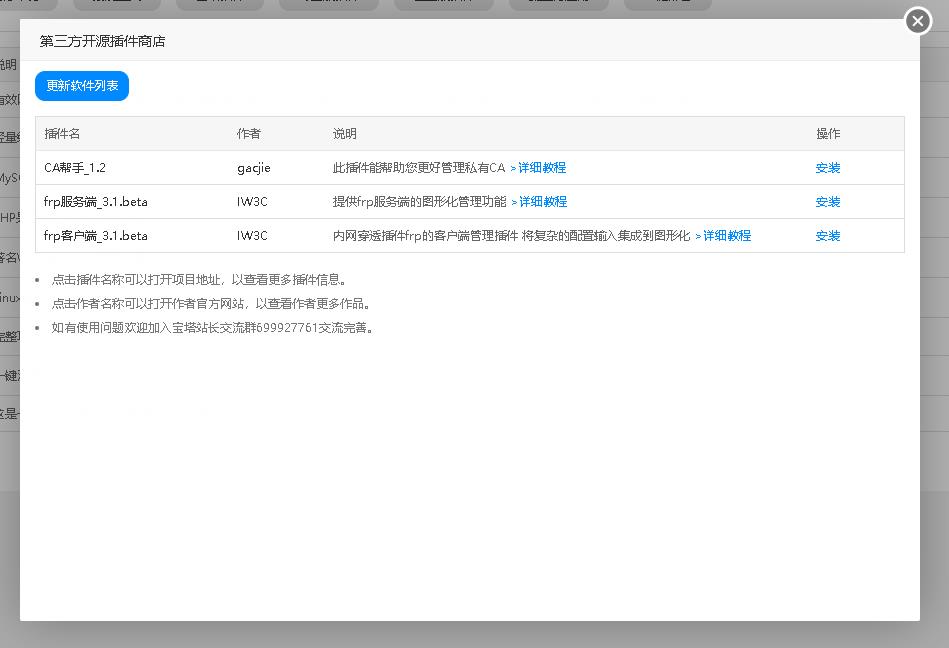Open the frp客户端_3.1.beta plugin name
Viewport: 949px width, 648px height.
96,236
